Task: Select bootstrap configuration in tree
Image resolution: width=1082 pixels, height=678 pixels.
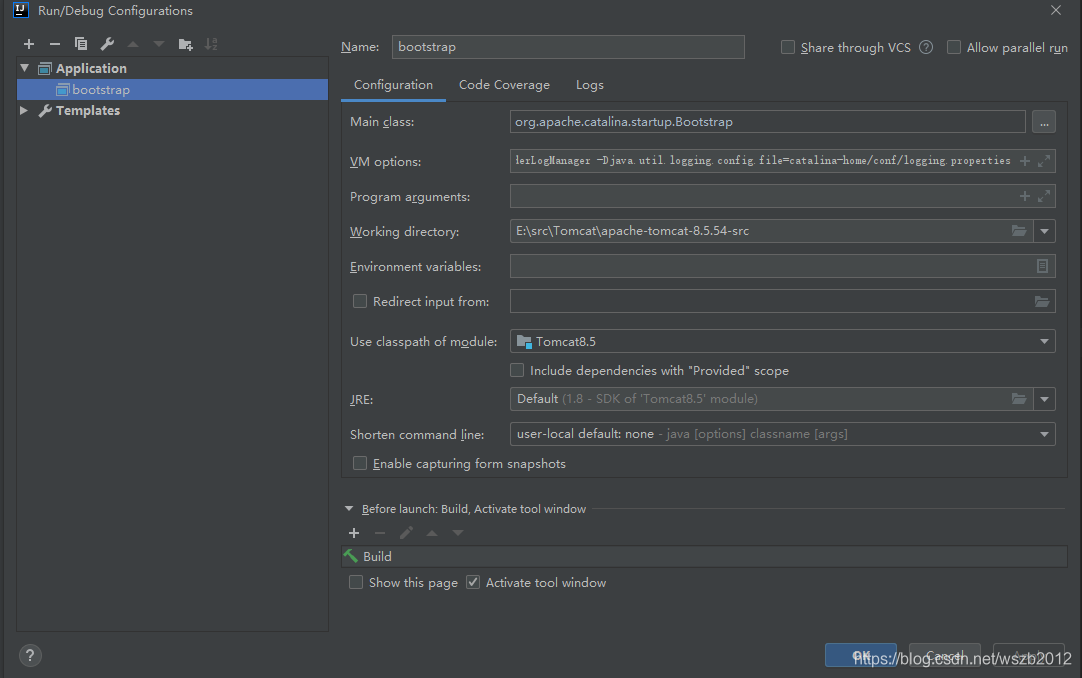Action: 172,90
